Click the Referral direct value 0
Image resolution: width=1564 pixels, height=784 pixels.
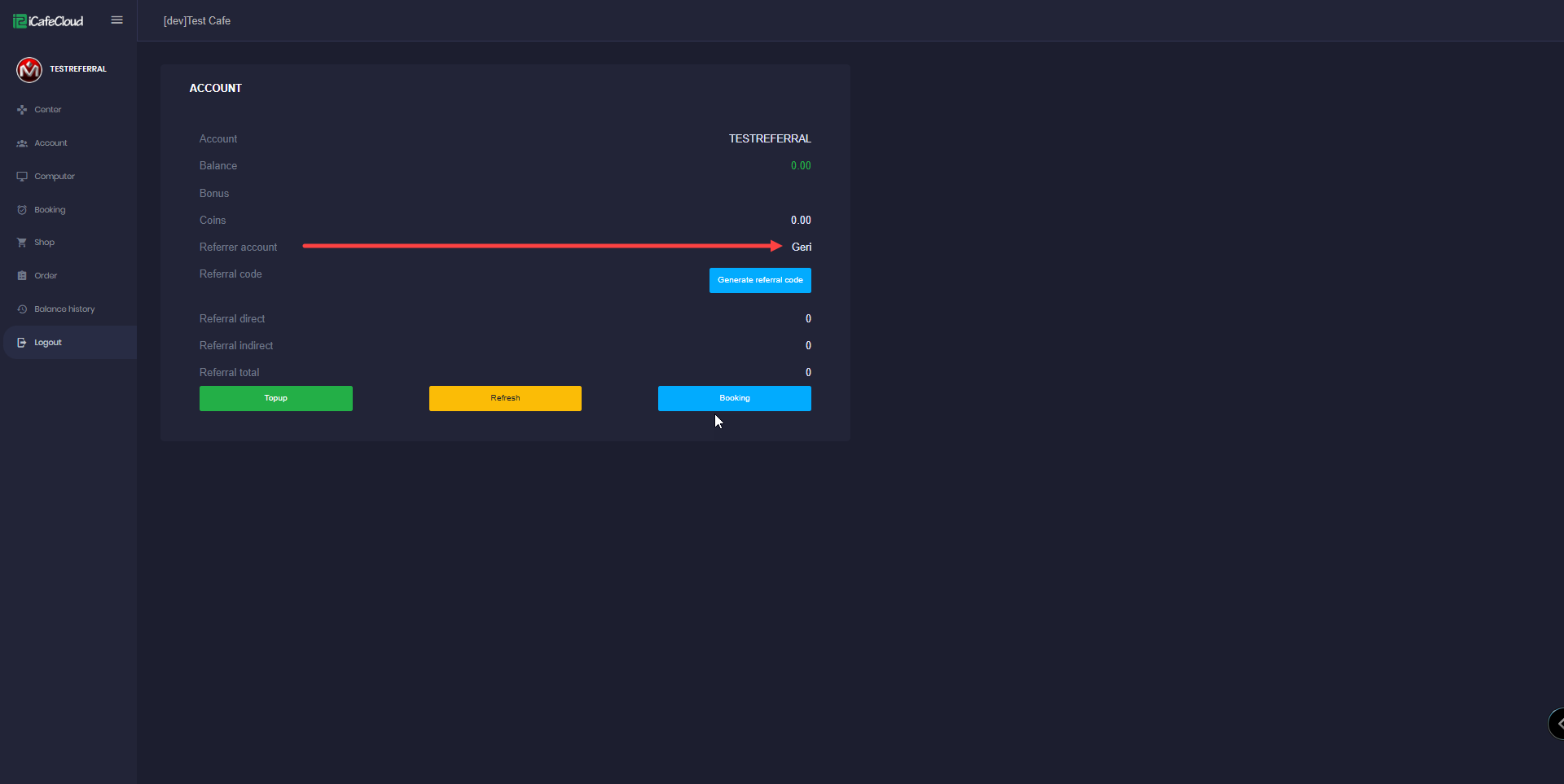808,319
